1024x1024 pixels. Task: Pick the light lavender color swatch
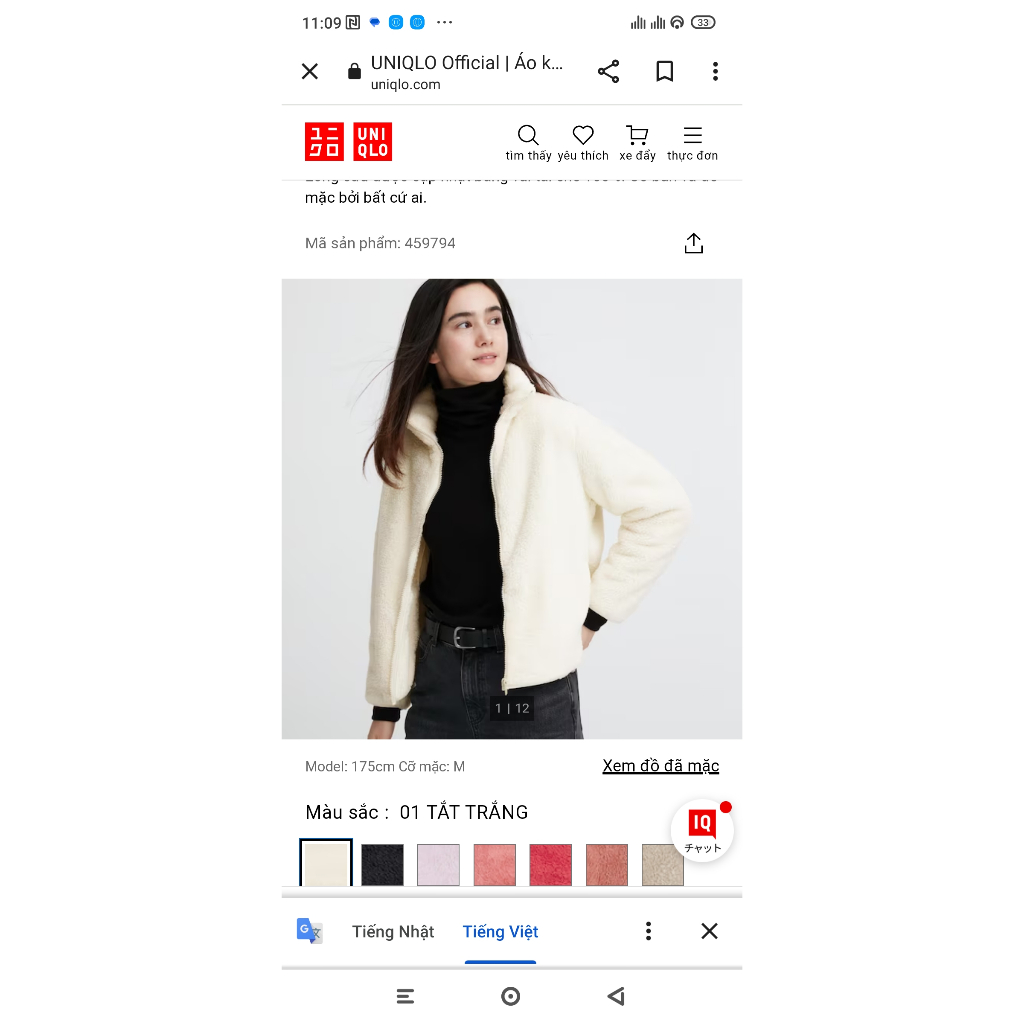pos(438,865)
